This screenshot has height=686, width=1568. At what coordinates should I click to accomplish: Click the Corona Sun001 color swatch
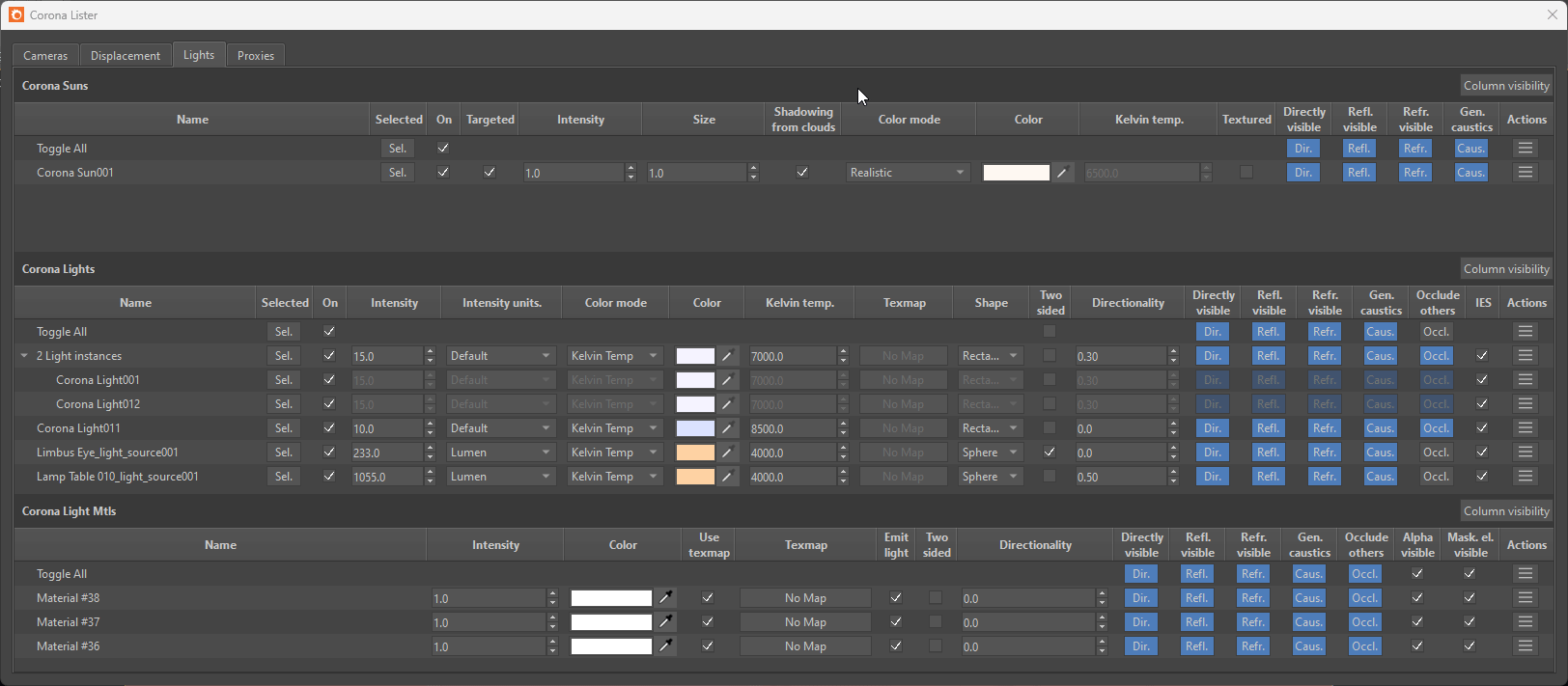coord(1016,173)
